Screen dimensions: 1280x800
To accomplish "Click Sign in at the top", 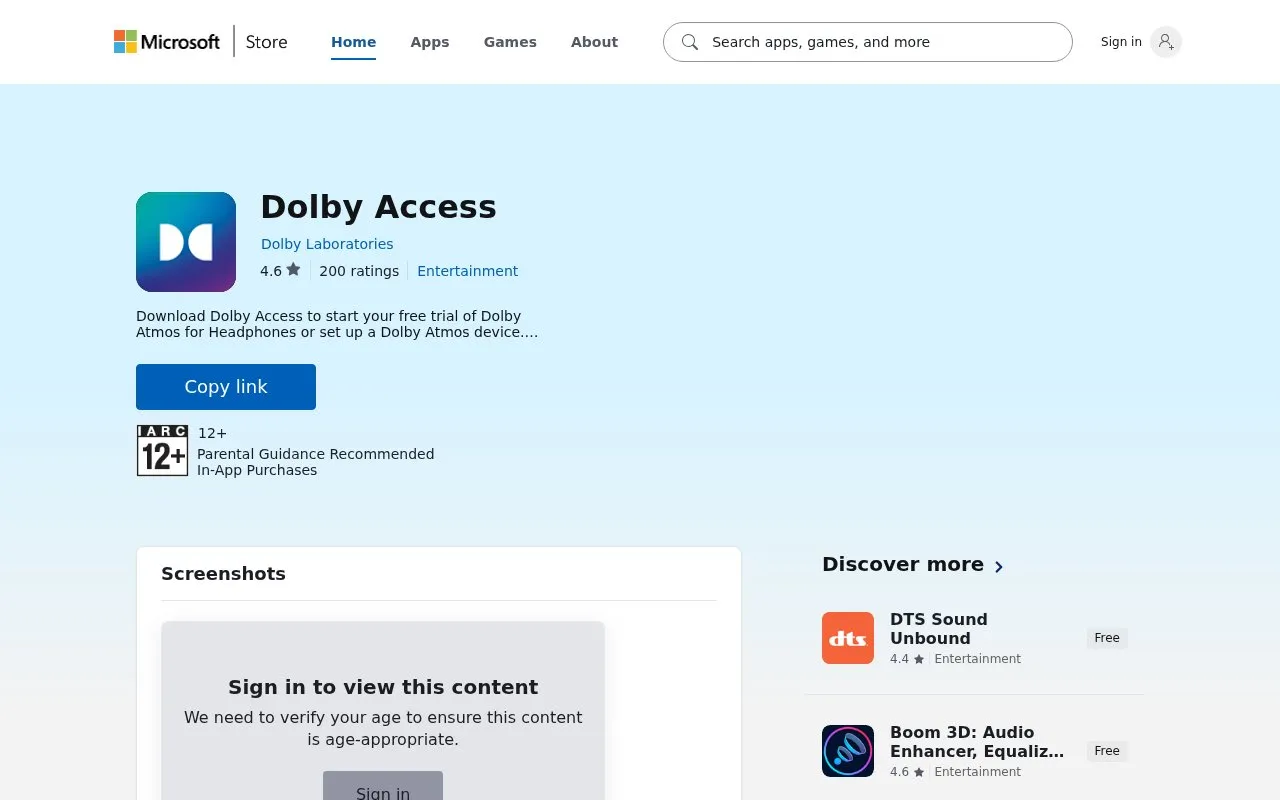I will 1121,42.
